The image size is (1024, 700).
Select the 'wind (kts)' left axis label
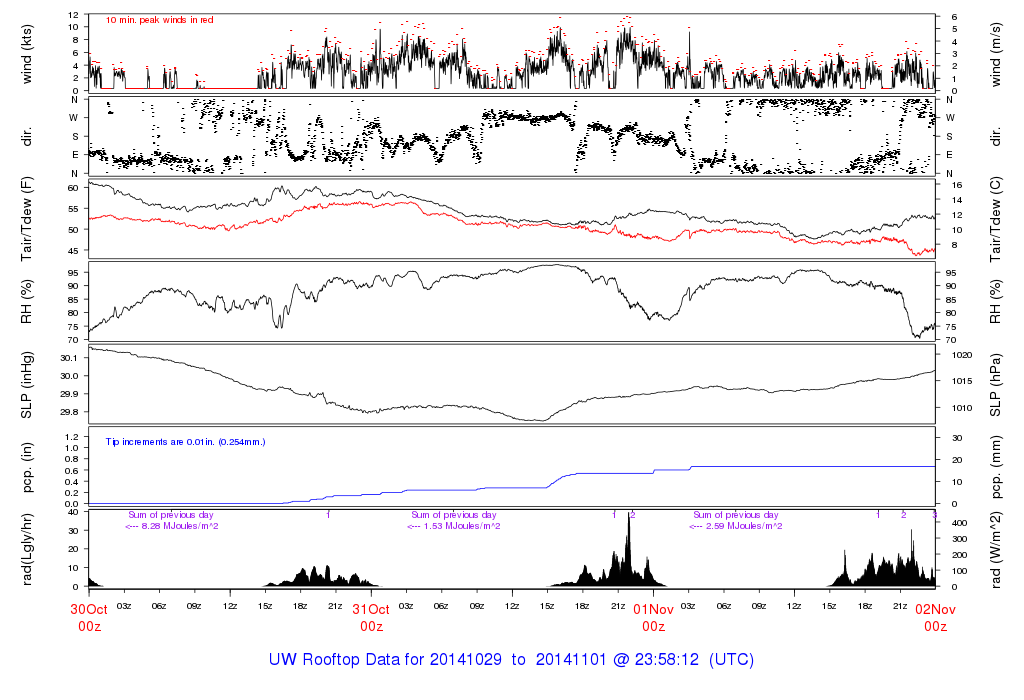point(27,54)
